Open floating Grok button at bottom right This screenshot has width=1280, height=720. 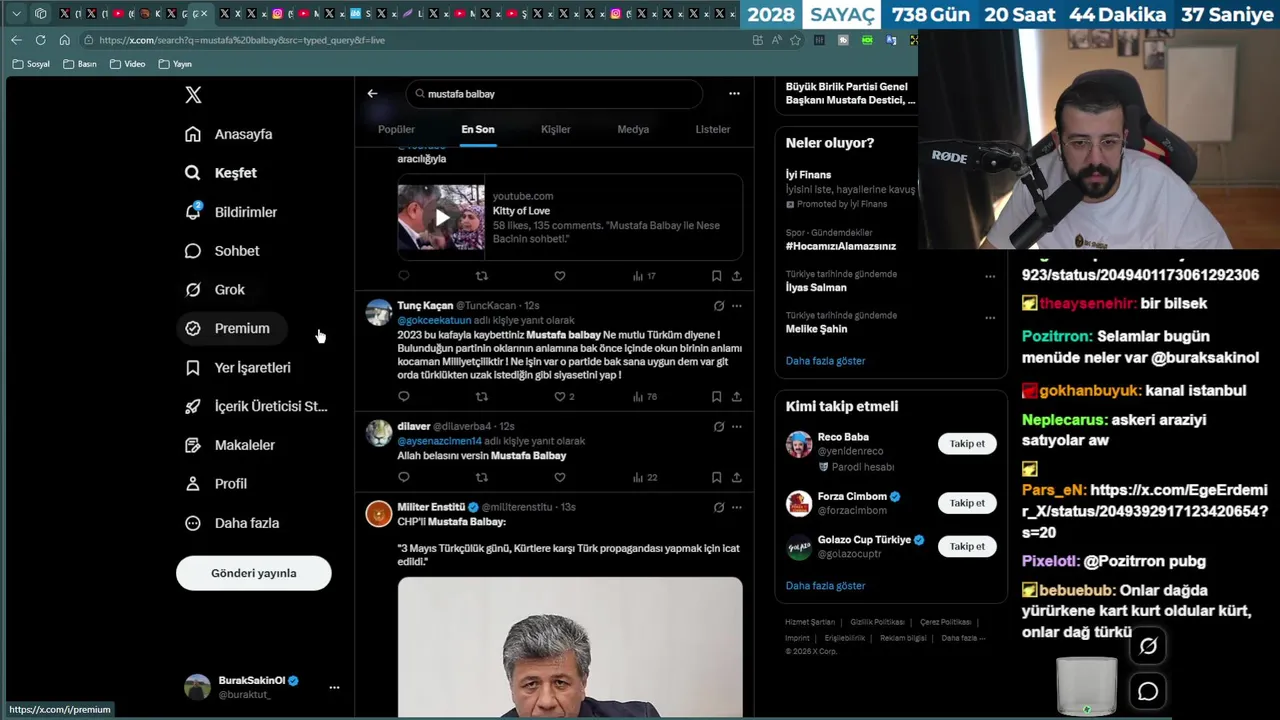click(x=1148, y=647)
